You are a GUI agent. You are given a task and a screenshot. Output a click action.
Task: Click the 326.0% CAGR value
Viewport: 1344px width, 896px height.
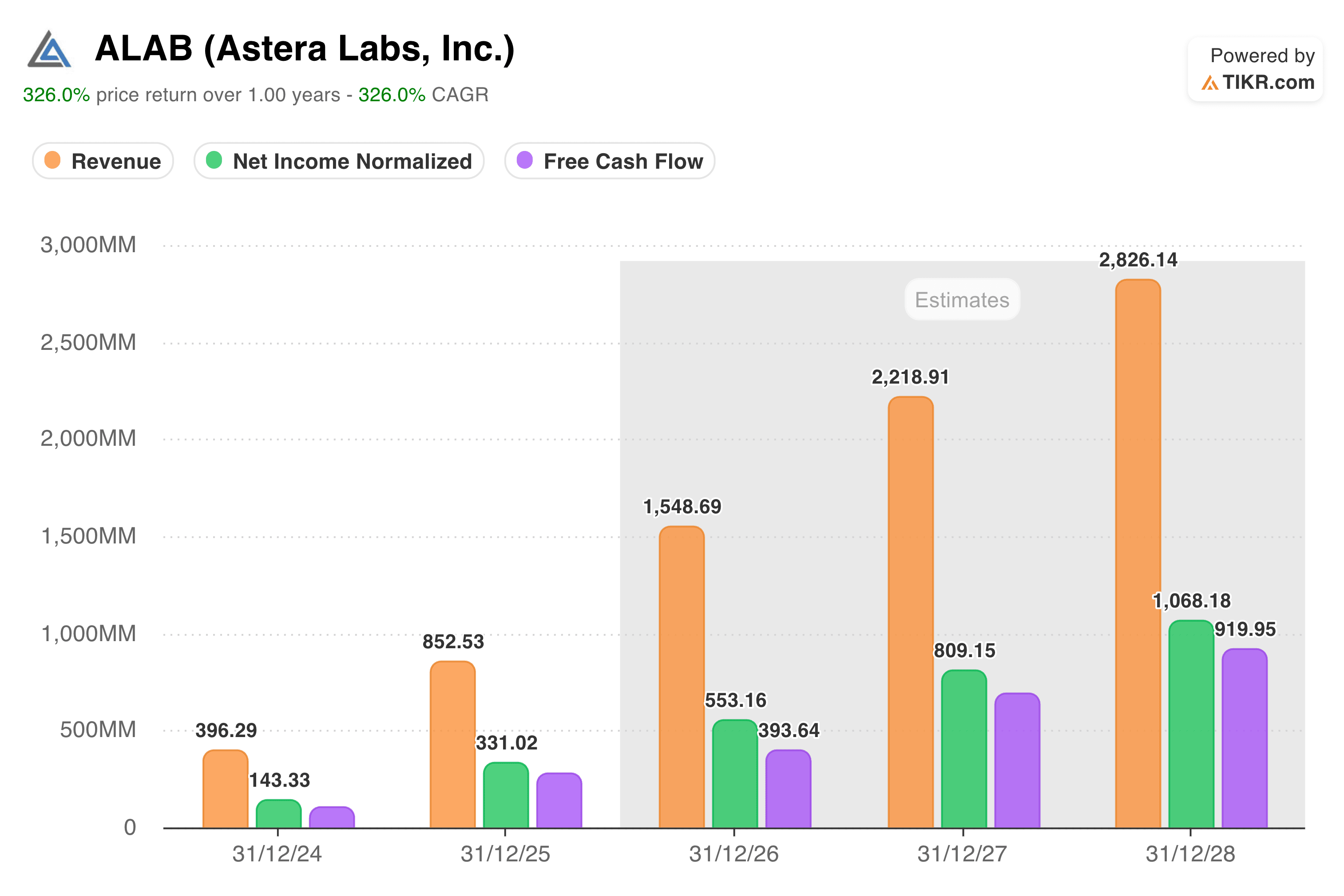(392, 95)
